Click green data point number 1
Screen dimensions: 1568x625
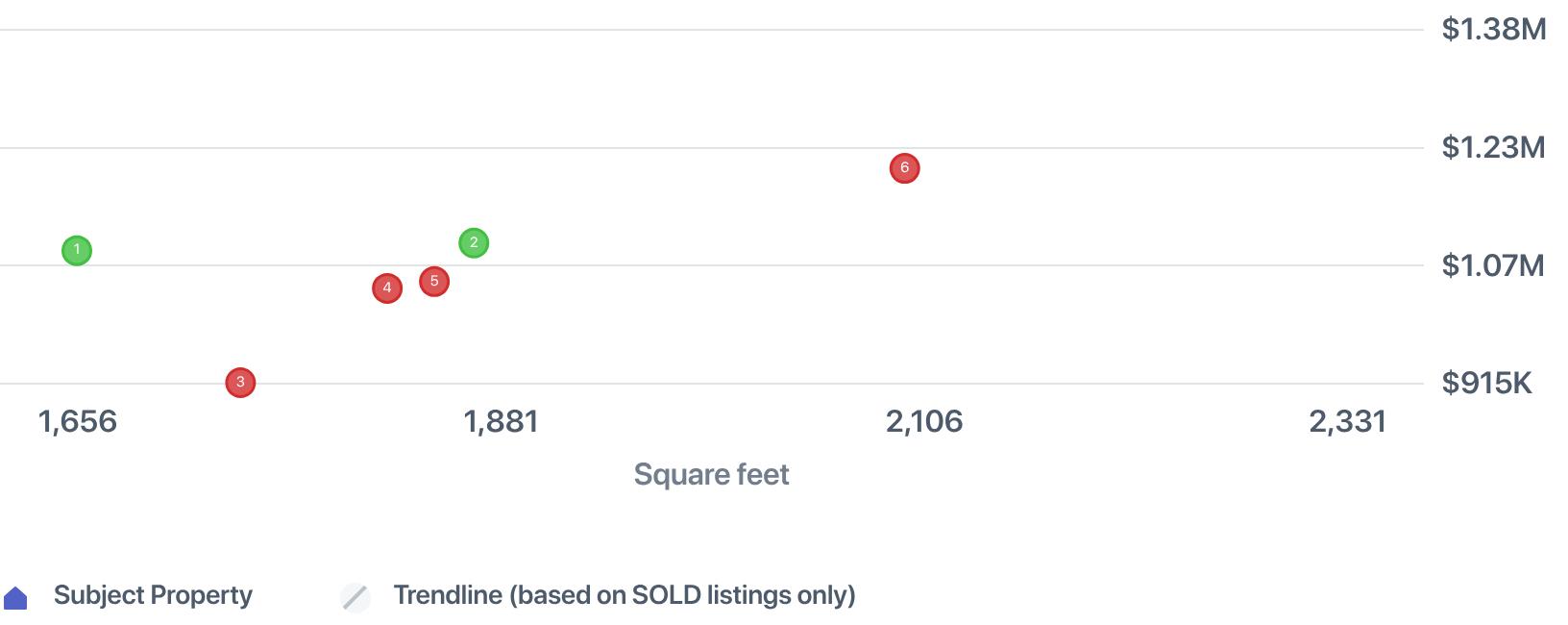coord(77,251)
